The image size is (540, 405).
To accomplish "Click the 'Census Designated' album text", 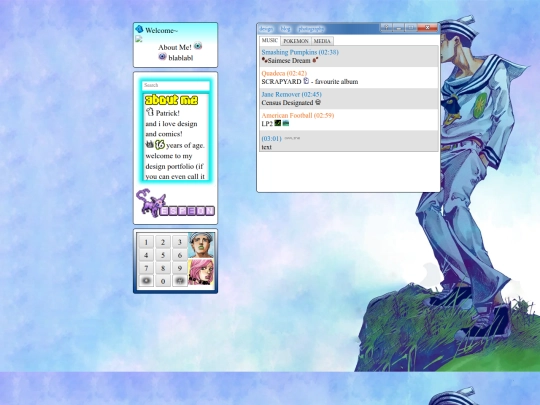I will [x=287, y=103].
